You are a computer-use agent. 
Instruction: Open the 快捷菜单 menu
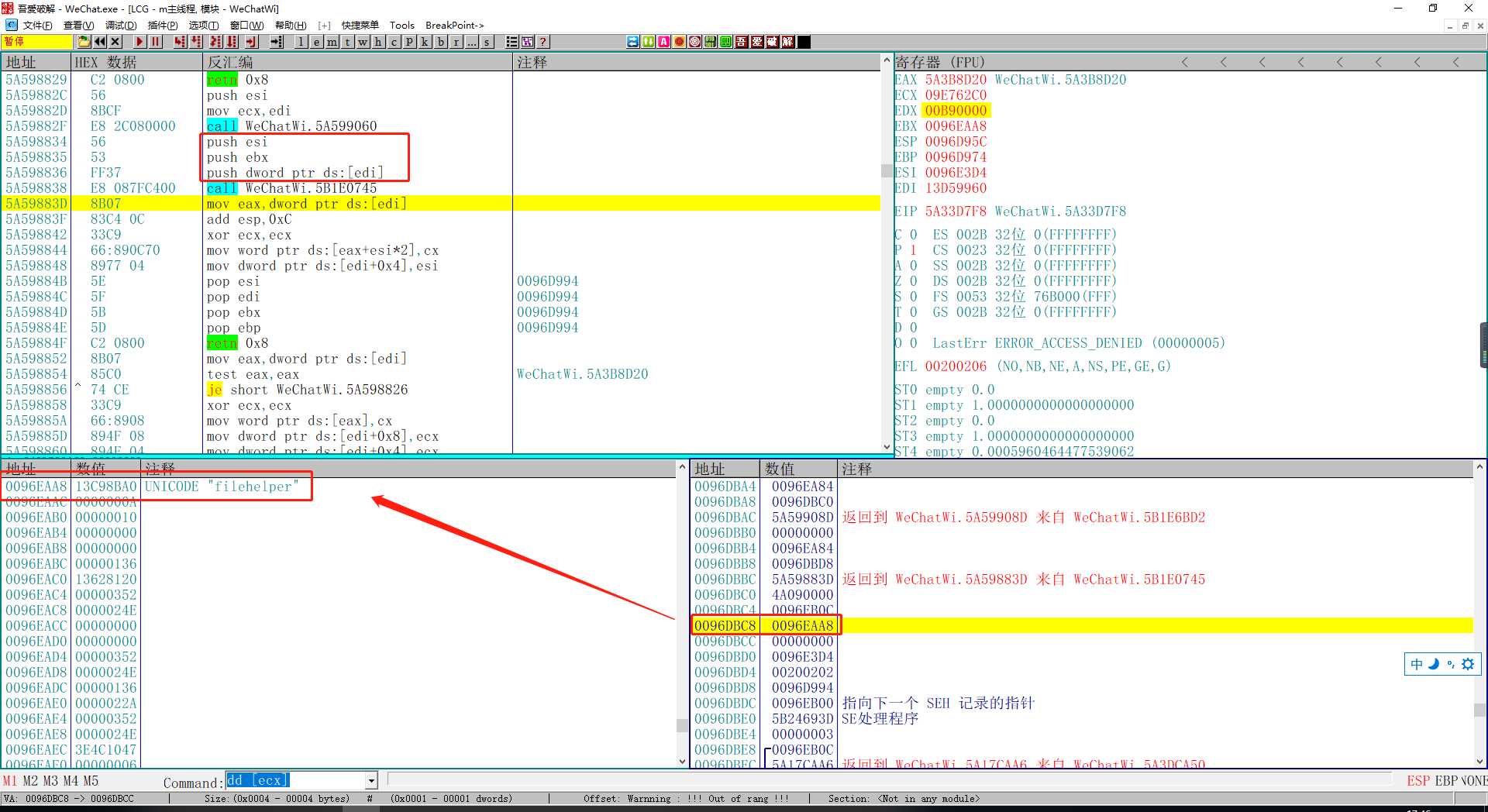360,26
